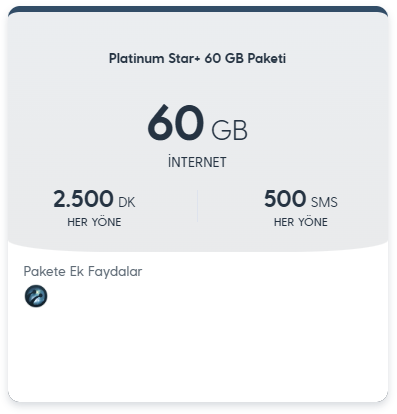This screenshot has width=397, height=414.
Task: Select the 2.500 minutes figure
Action: point(83,199)
